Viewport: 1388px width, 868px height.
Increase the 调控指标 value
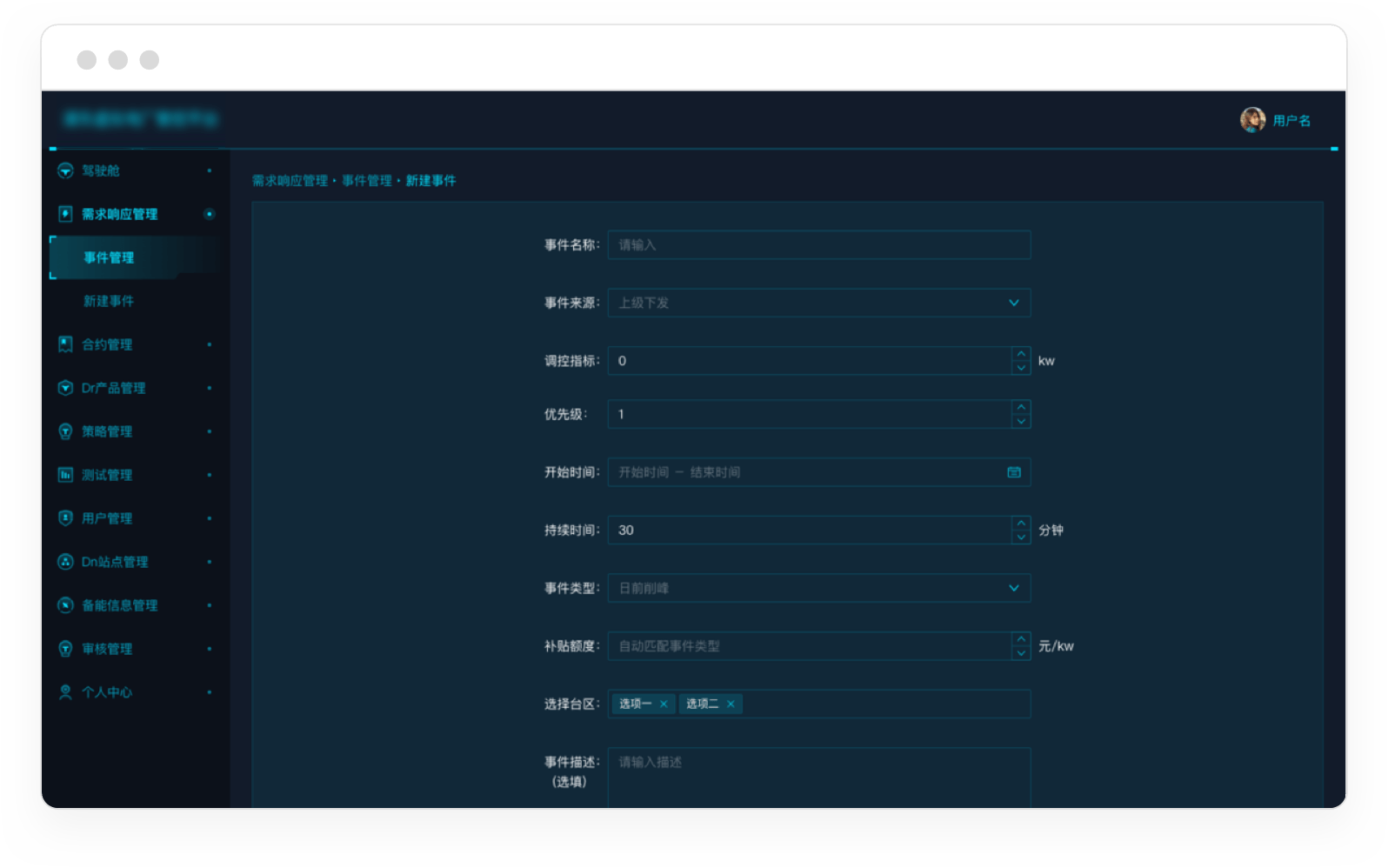[1021, 354]
